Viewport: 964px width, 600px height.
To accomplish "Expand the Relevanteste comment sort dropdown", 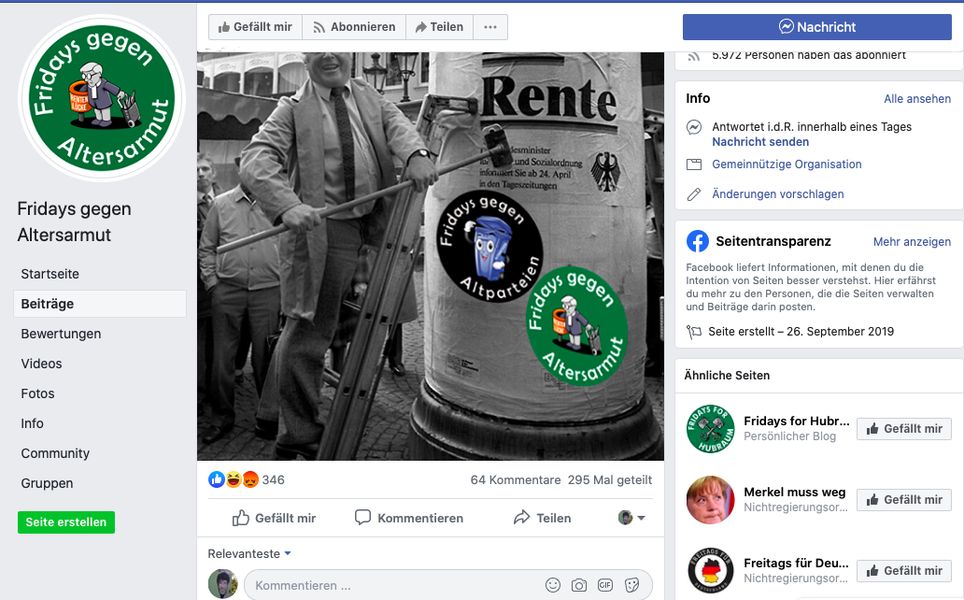I will click(250, 553).
